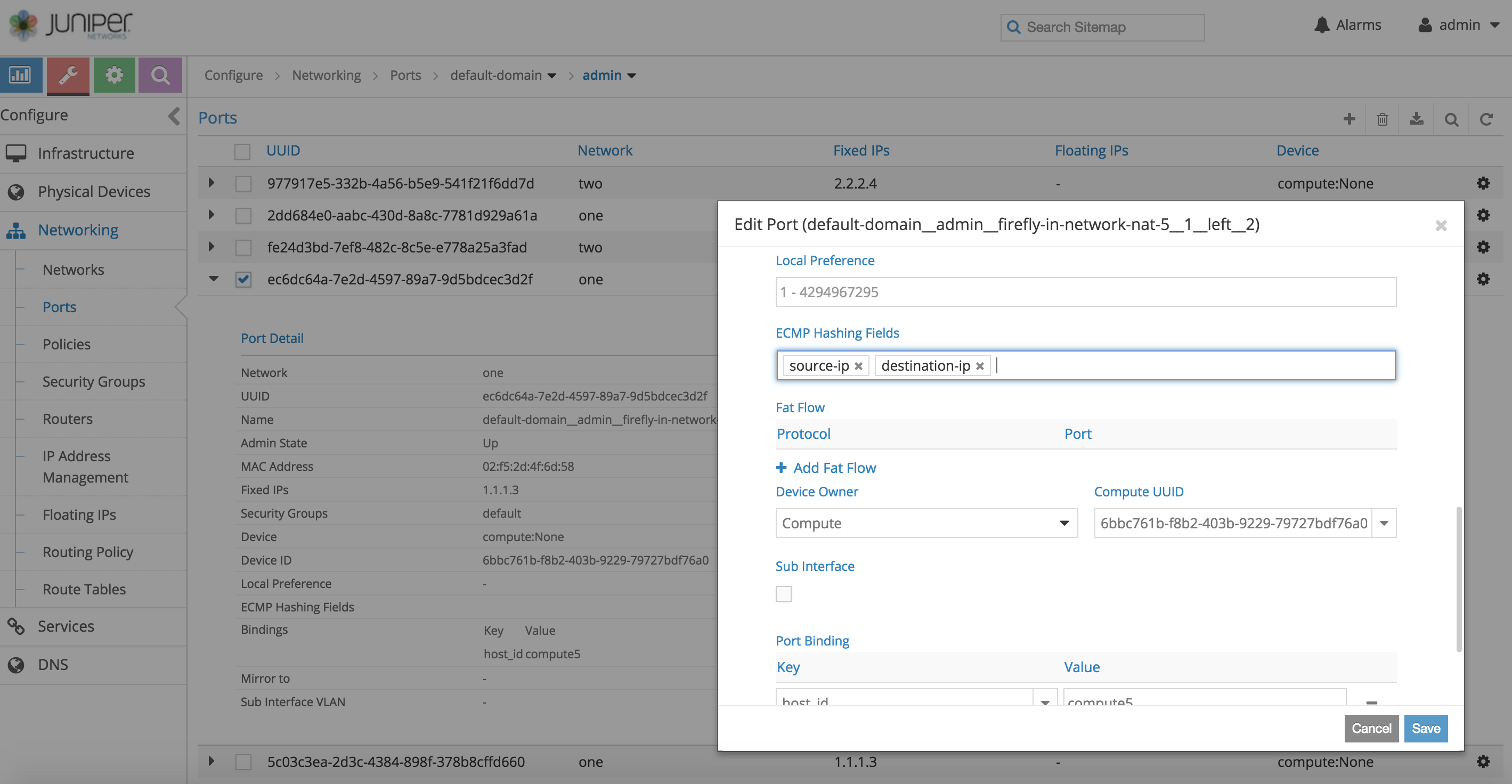Uncheck port ec6dc64a row checkbox
The image size is (1512, 784).
(243, 279)
